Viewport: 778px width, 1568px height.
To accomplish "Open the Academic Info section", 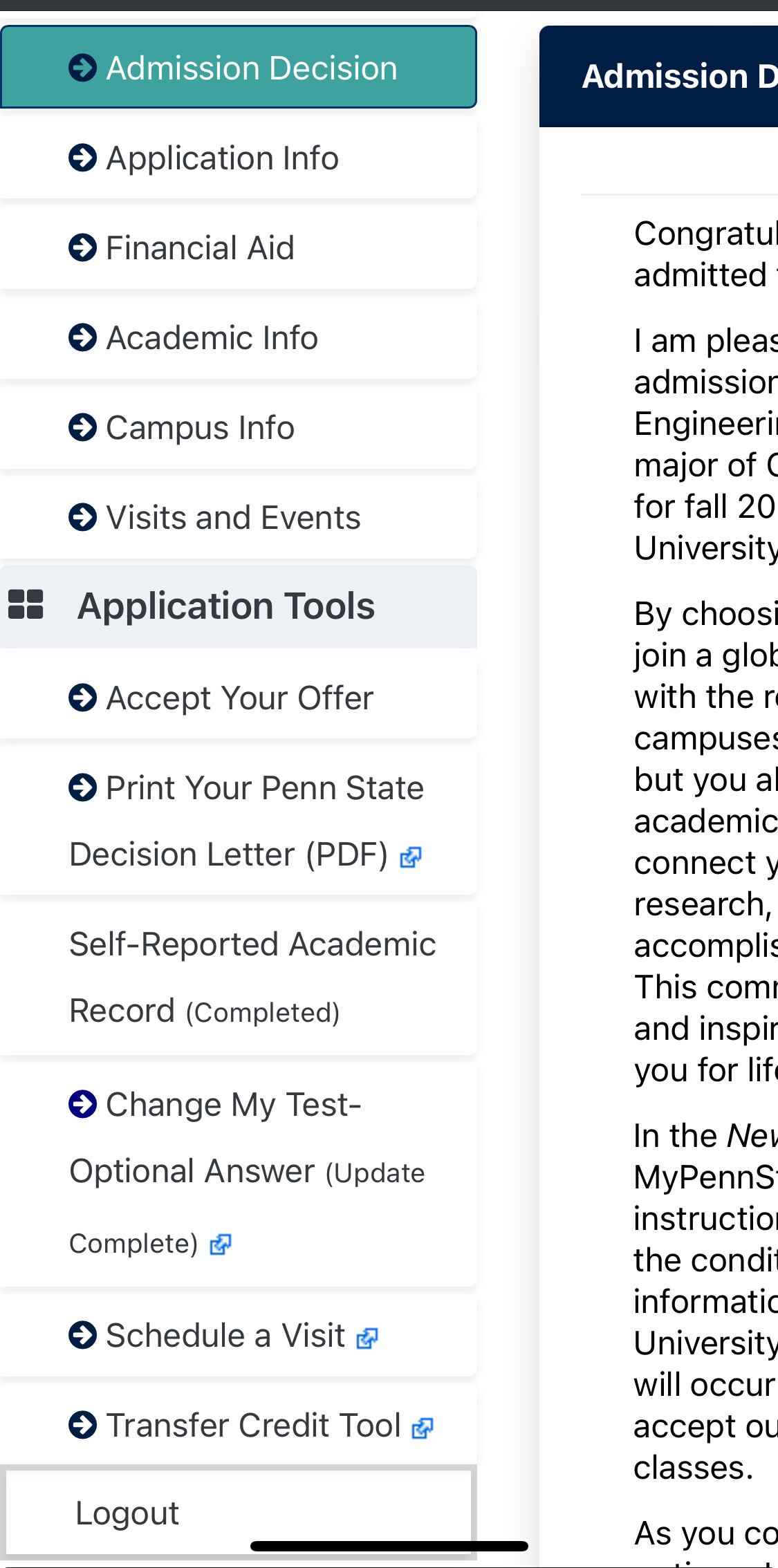I will click(x=212, y=338).
